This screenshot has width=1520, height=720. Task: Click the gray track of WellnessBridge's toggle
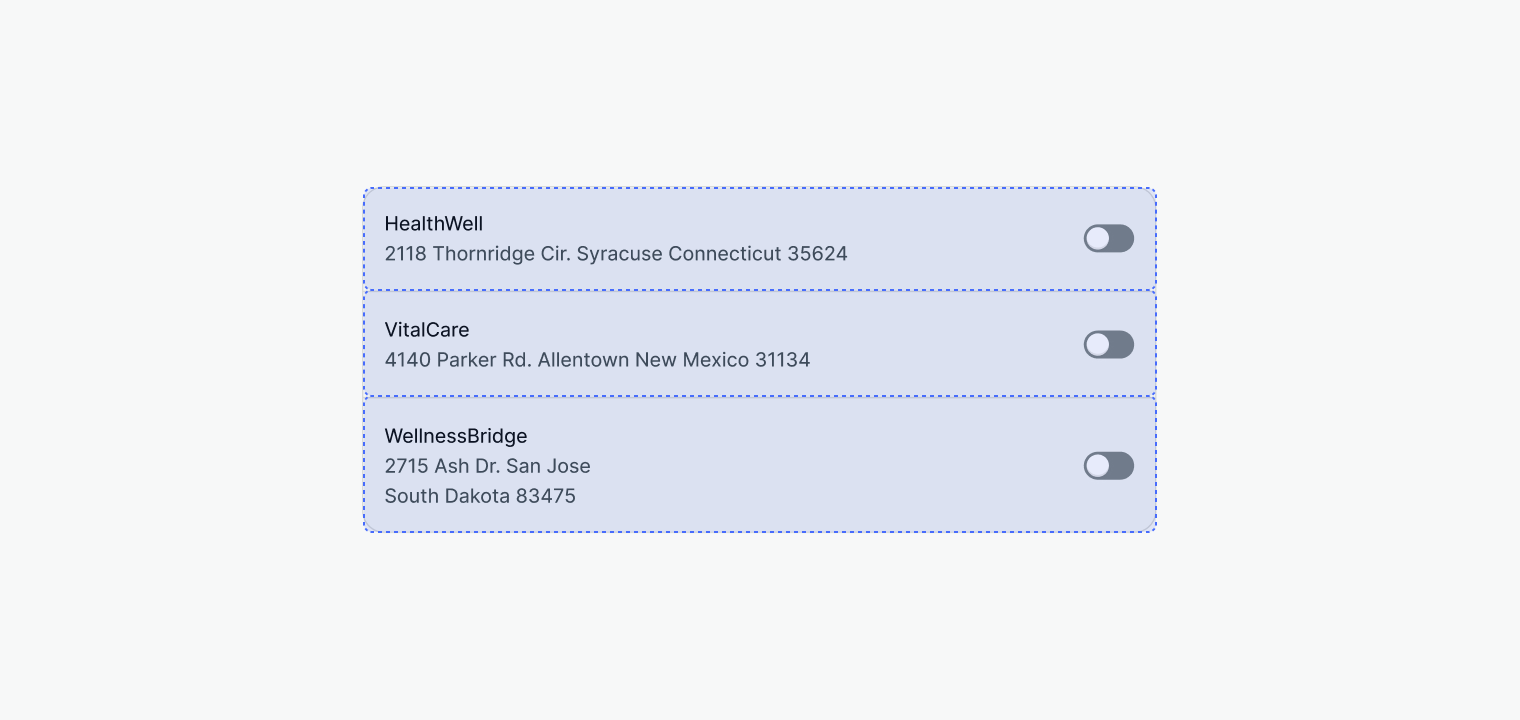coord(1122,466)
